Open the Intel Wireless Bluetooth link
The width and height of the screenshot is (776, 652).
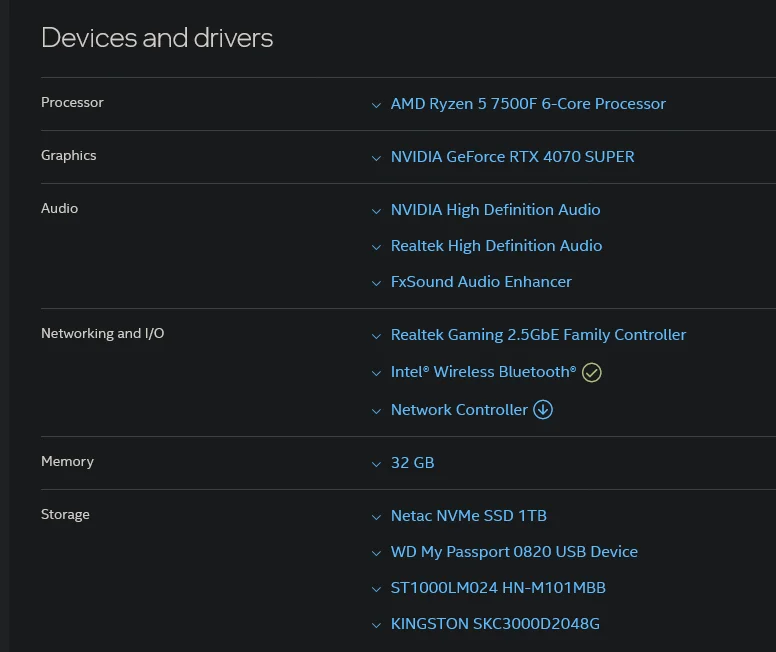click(x=484, y=372)
